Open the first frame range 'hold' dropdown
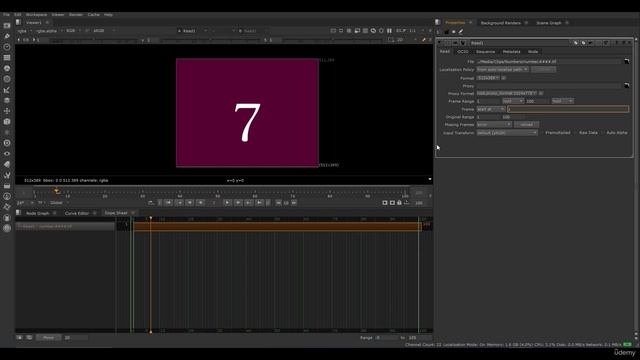 (x=513, y=101)
